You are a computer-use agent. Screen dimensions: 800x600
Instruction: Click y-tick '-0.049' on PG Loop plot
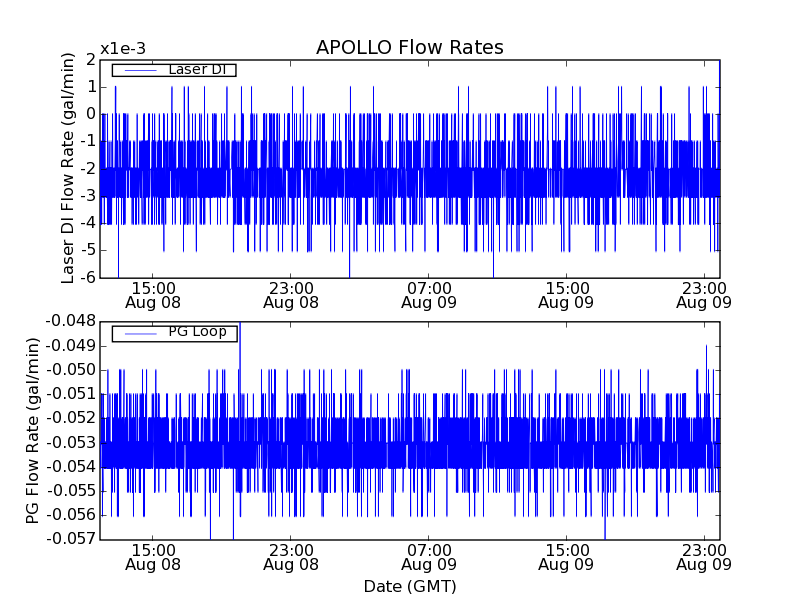point(71,346)
